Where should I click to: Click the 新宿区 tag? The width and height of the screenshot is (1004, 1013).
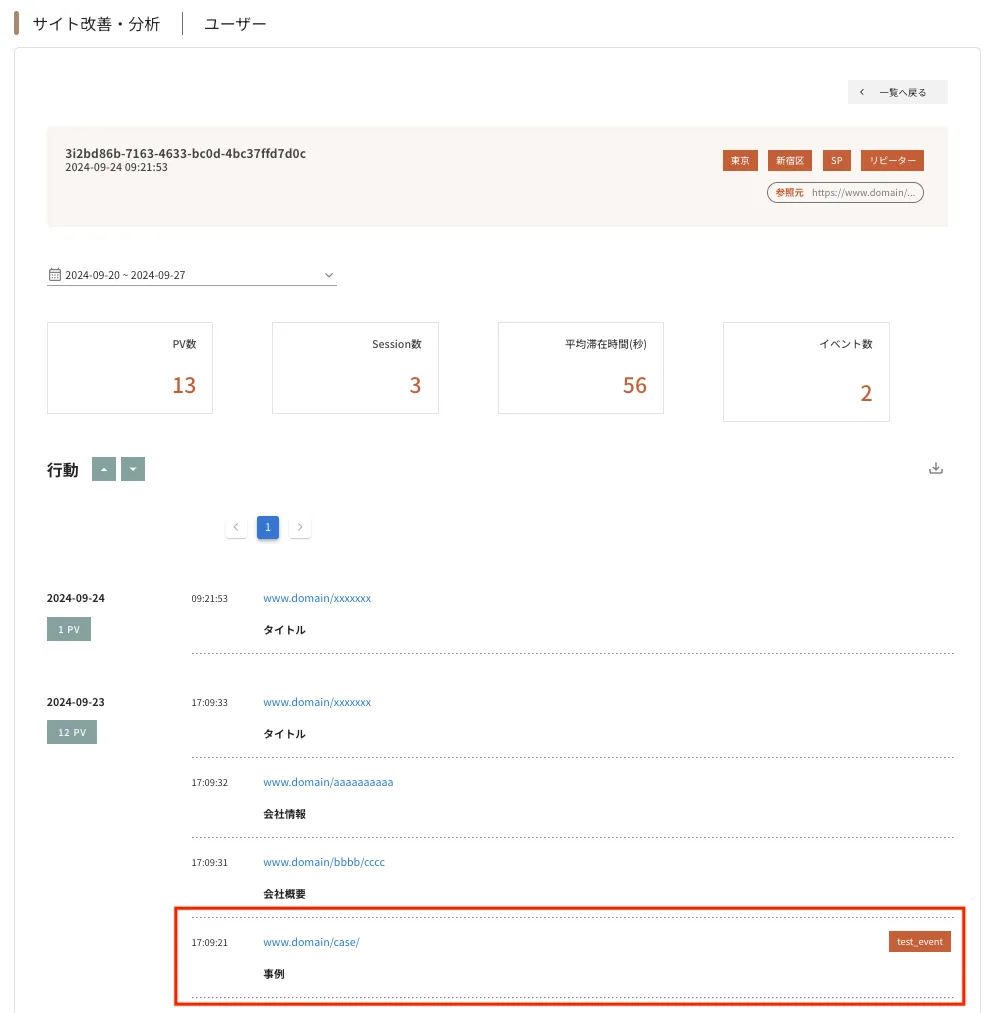point(790,160)
